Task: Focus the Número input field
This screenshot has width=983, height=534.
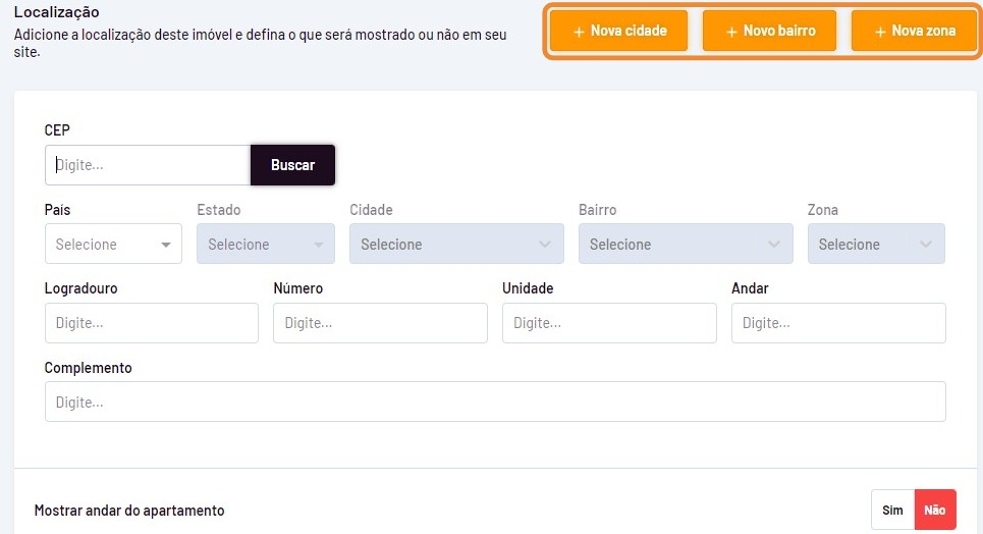Action: point(380,324)
